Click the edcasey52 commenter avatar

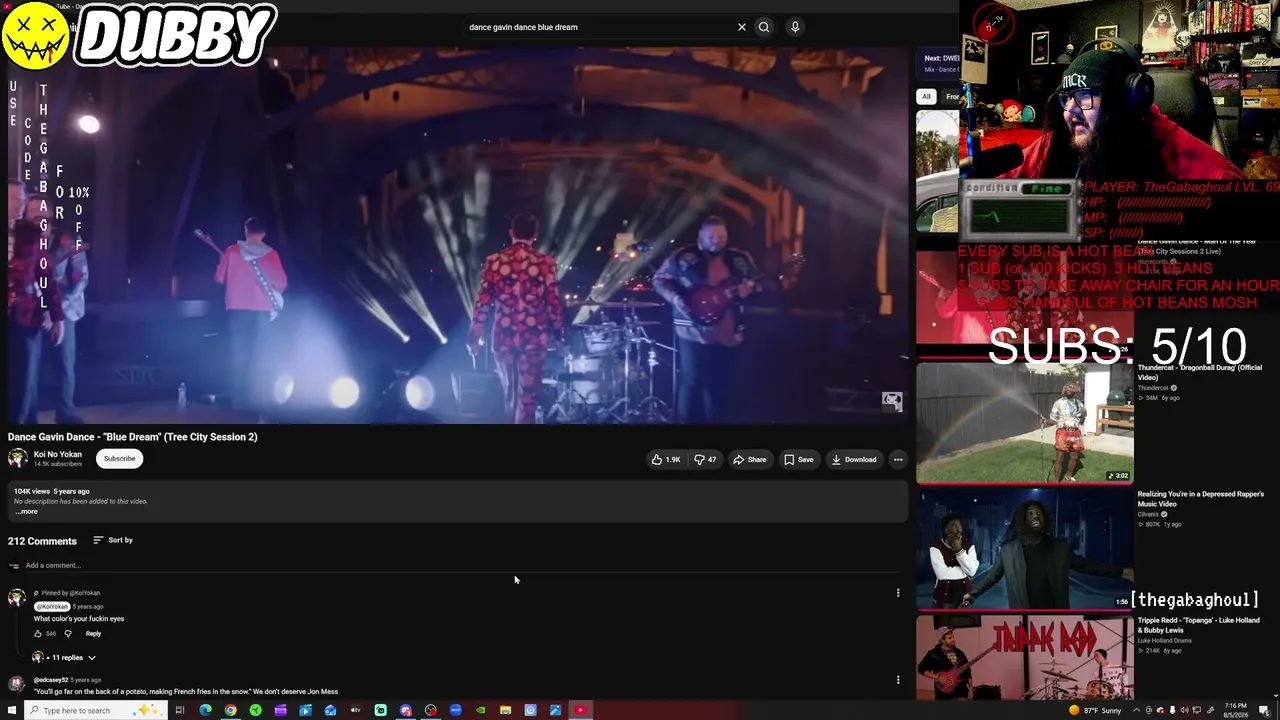click(x=16, y=684)
